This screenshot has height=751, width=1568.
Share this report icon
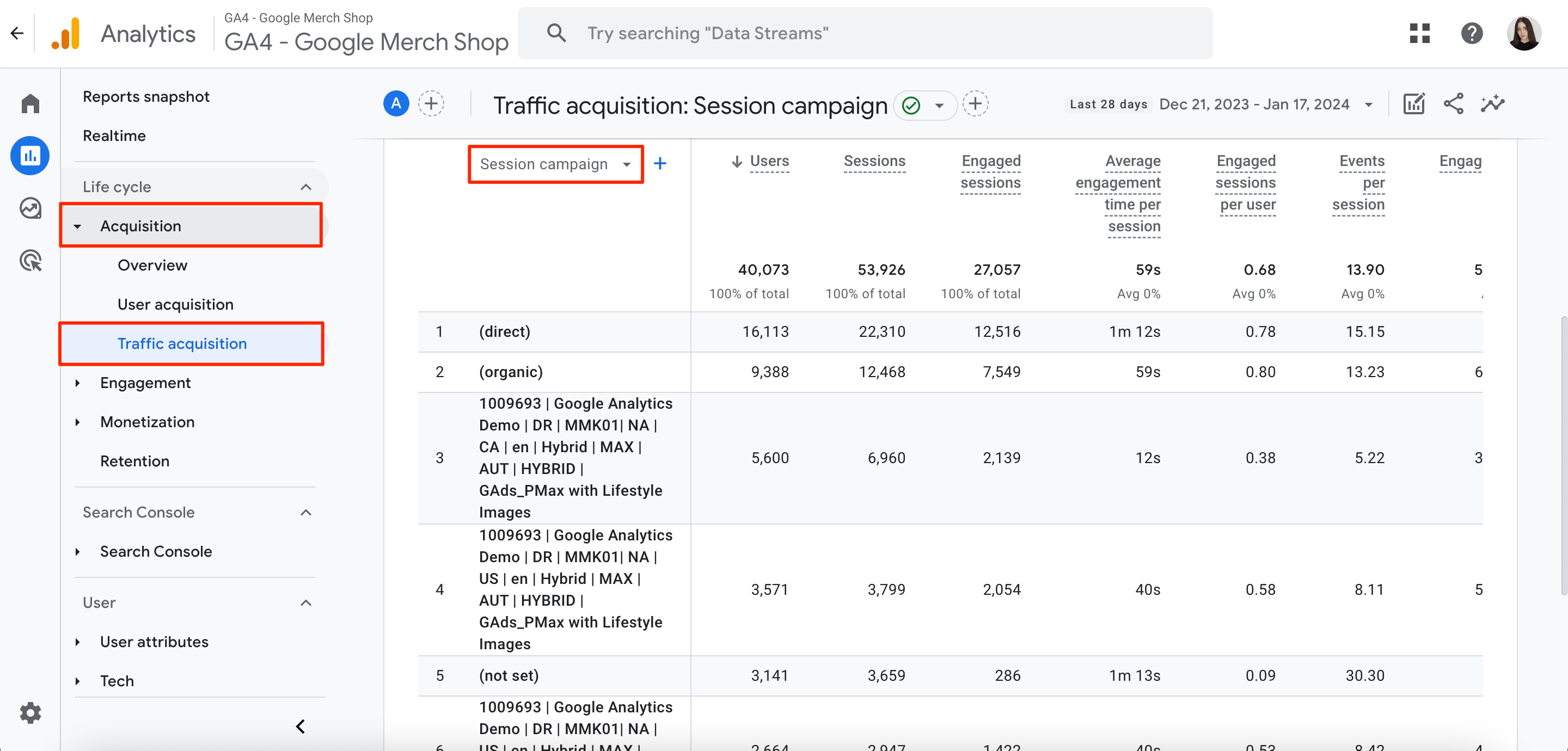1454,103
